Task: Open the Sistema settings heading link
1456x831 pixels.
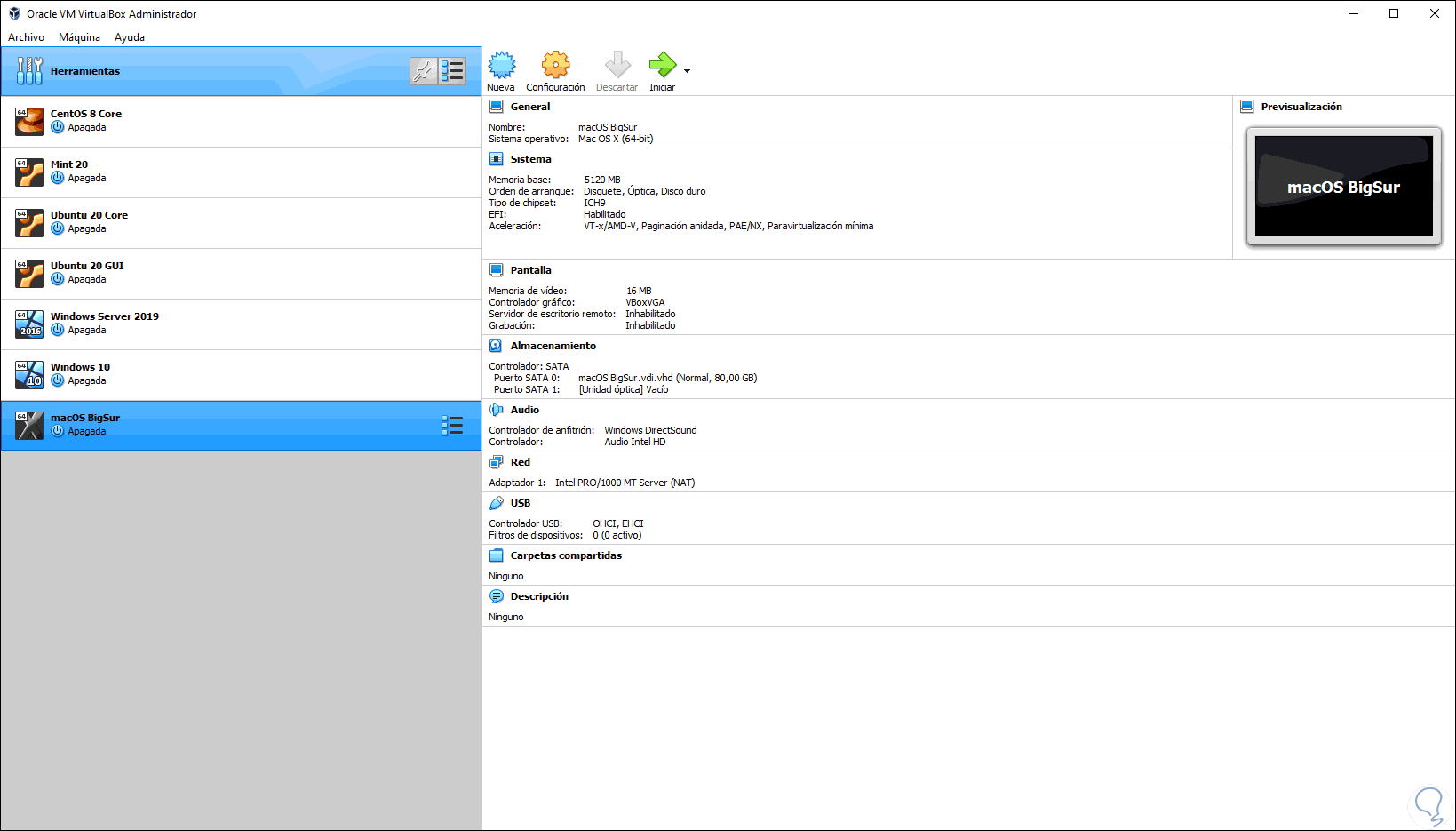Action: pyautogui.click(x=531, y=159)
